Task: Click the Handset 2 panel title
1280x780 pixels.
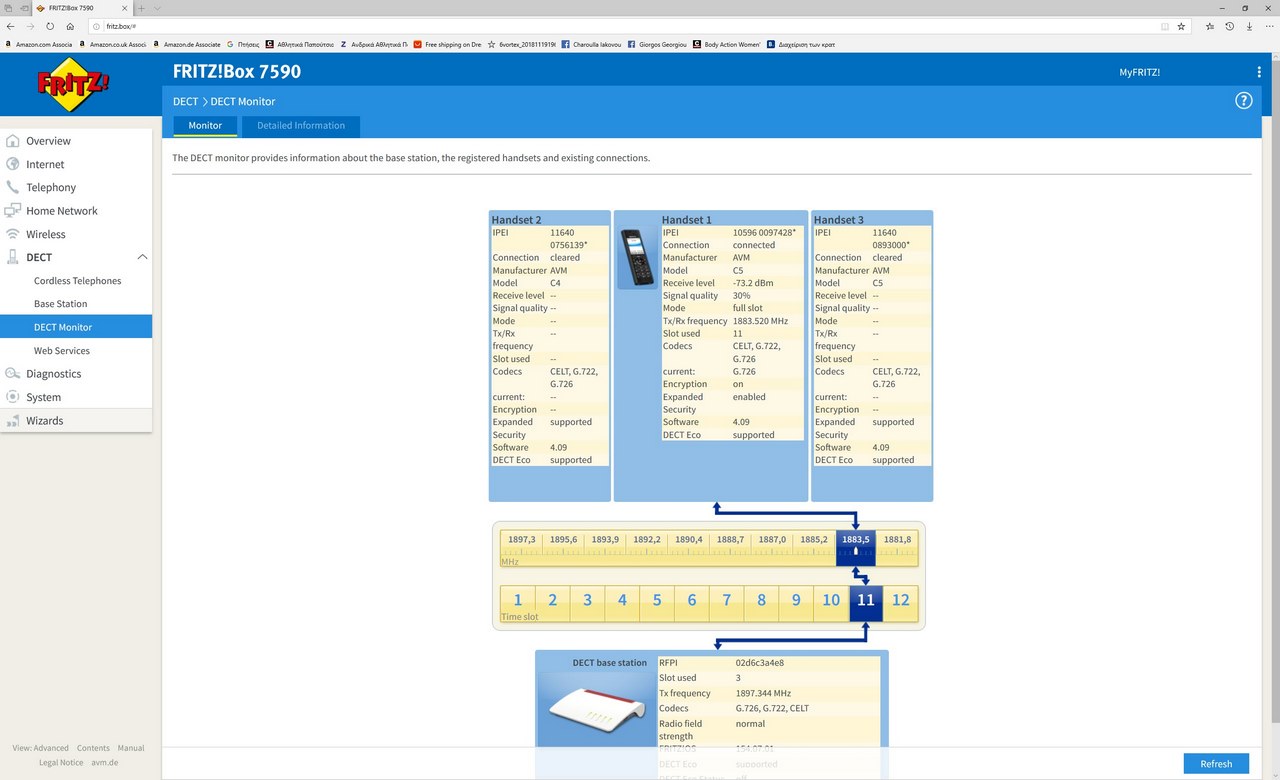Action: pyautogui.click(x=516, y=220)
